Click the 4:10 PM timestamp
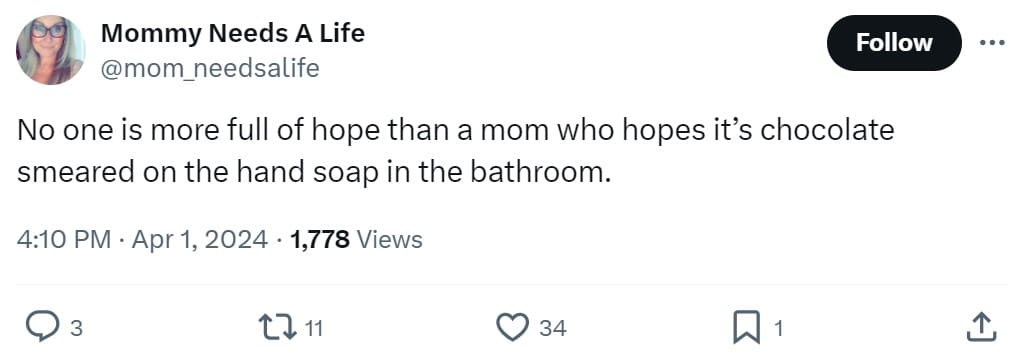Screen dimensions: 1017x361 (x=63, y=240)
